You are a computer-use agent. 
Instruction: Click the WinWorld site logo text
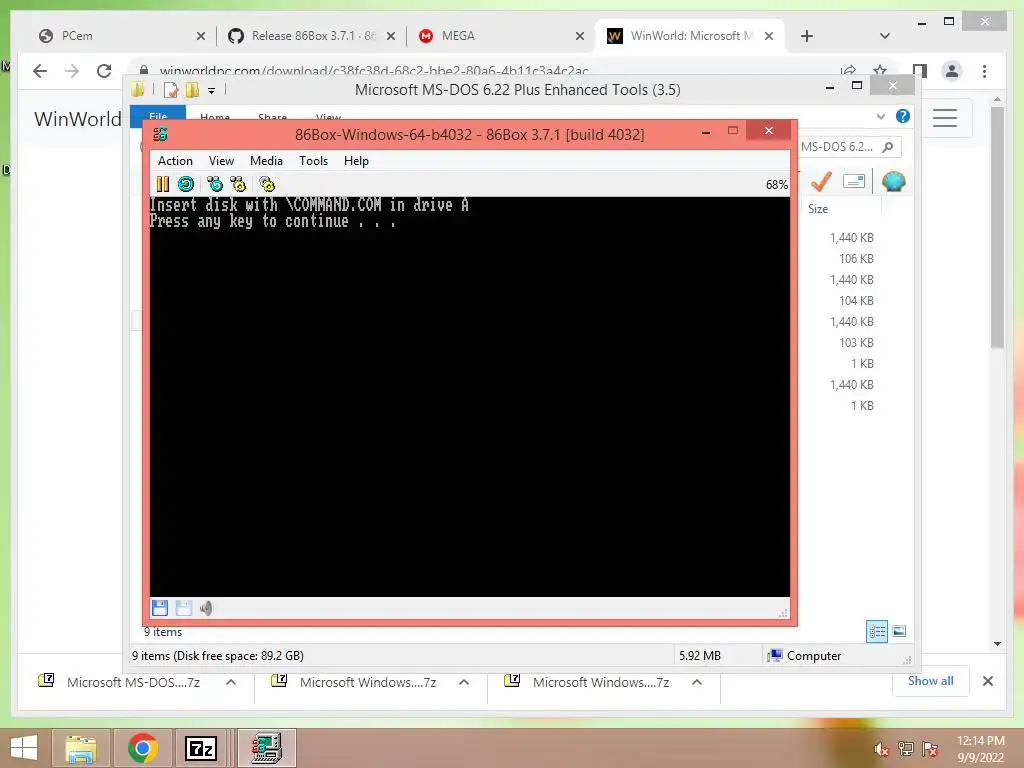click(x=78, y=119)
